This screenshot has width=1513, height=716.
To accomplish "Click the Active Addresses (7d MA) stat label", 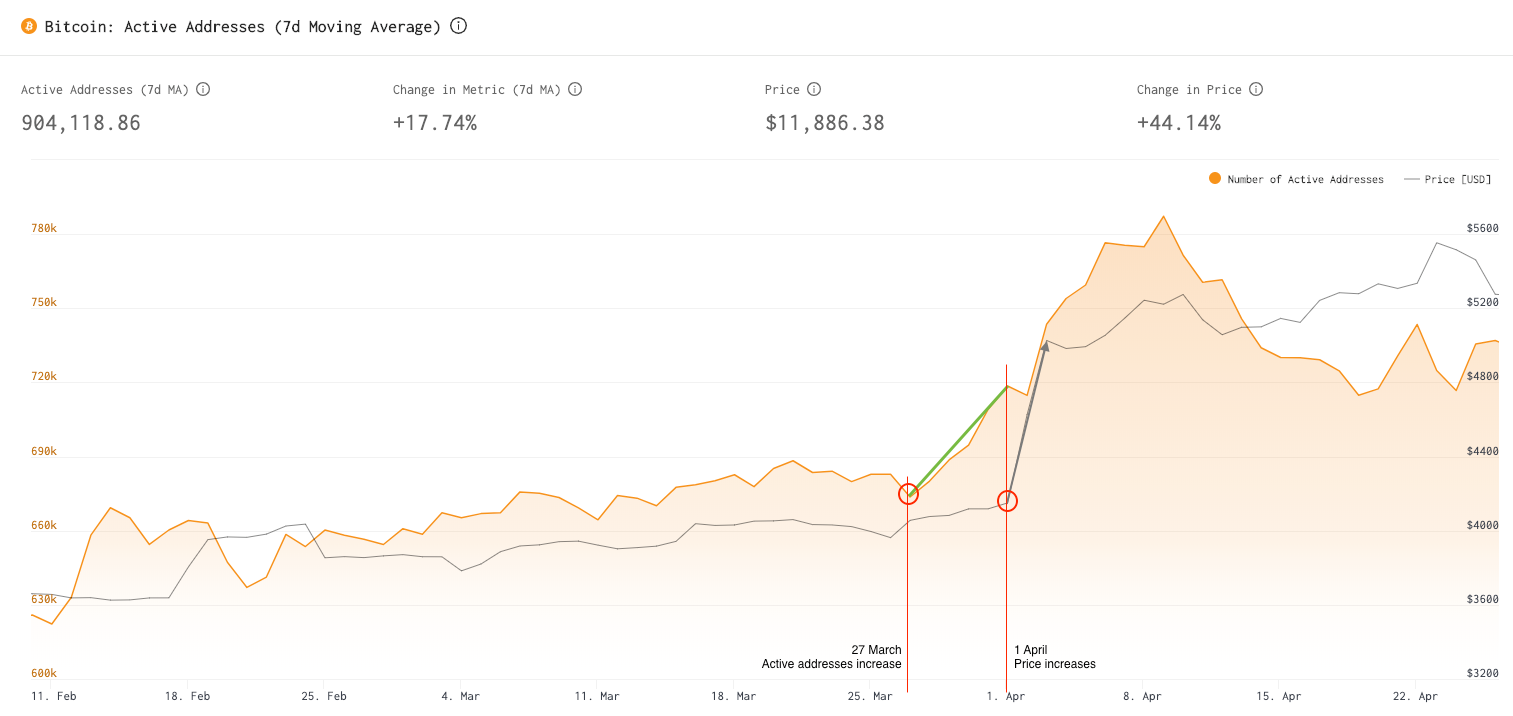I will pos(105,90).
